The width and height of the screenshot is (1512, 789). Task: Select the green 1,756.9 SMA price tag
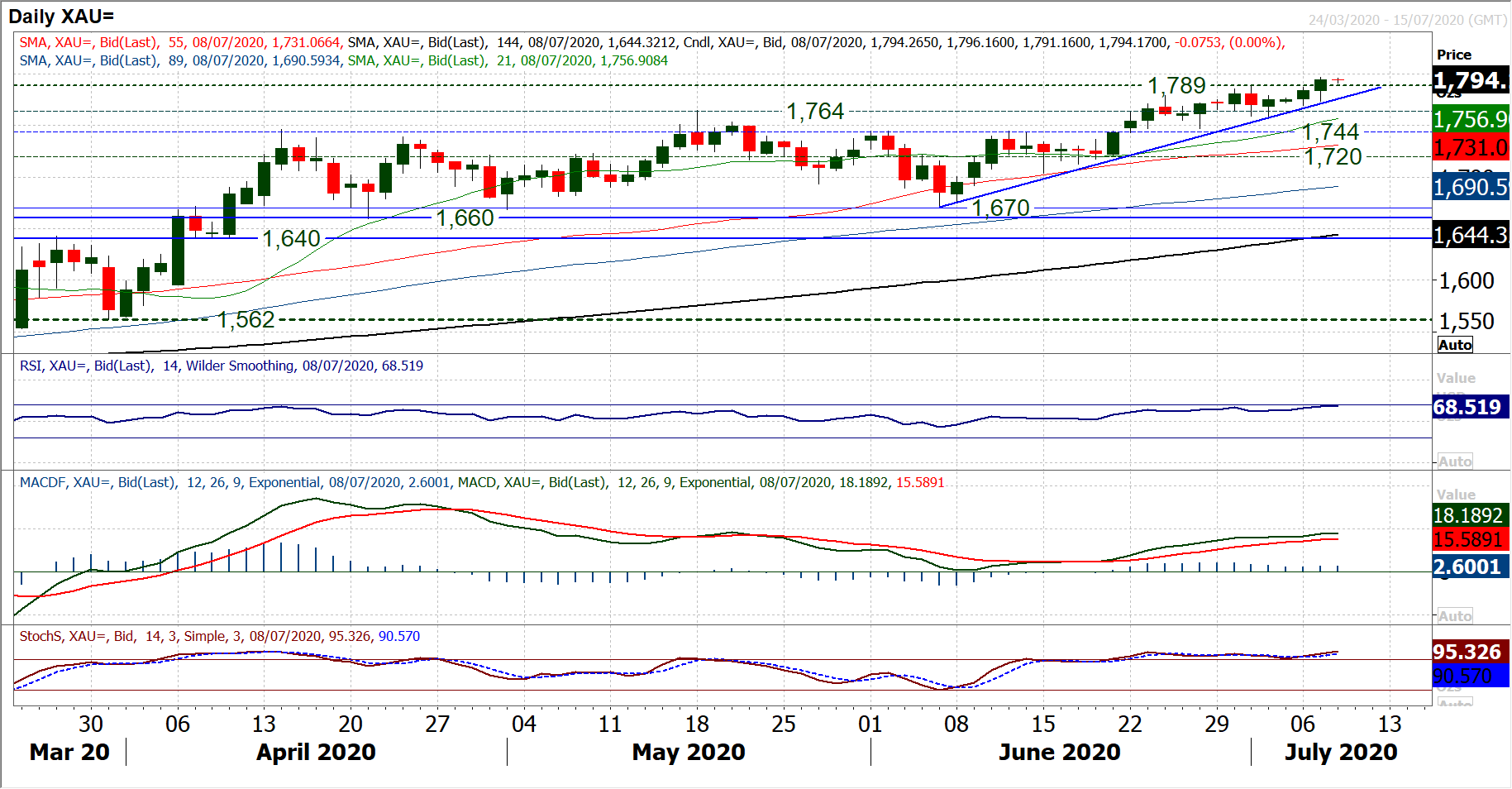pos(1470,119)
